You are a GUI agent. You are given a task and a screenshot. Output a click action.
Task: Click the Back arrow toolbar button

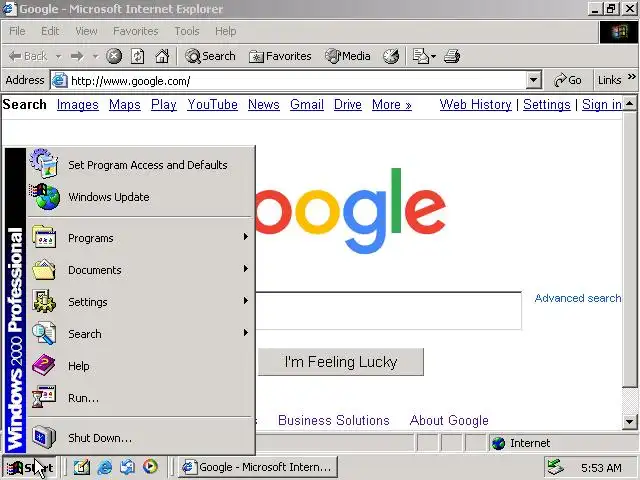27,56
